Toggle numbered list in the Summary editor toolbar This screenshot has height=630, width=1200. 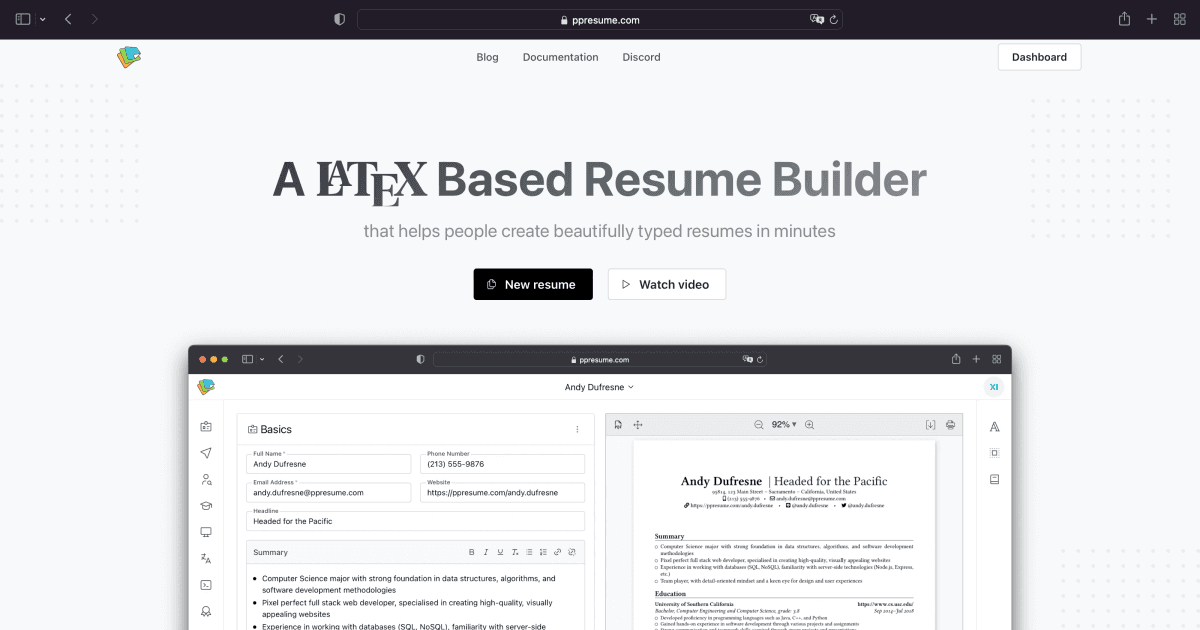[x=543, y=552]
